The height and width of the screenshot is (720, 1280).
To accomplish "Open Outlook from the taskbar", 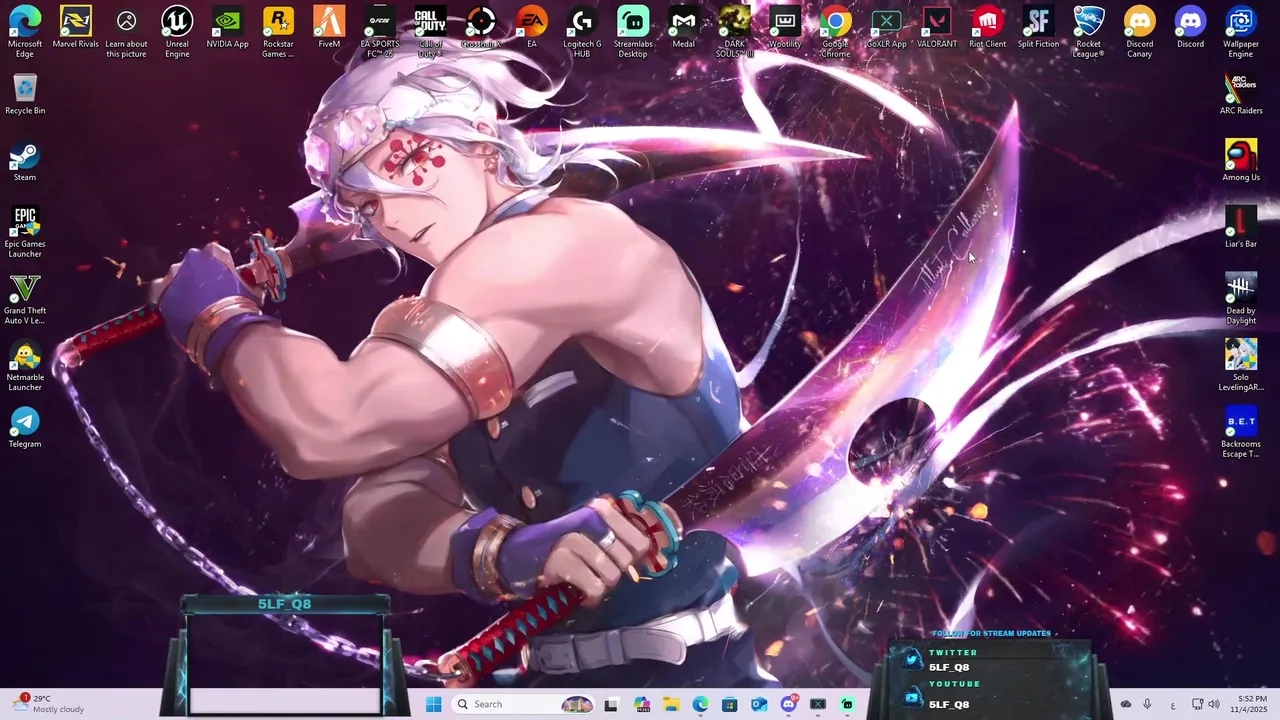I will (759, 704).
